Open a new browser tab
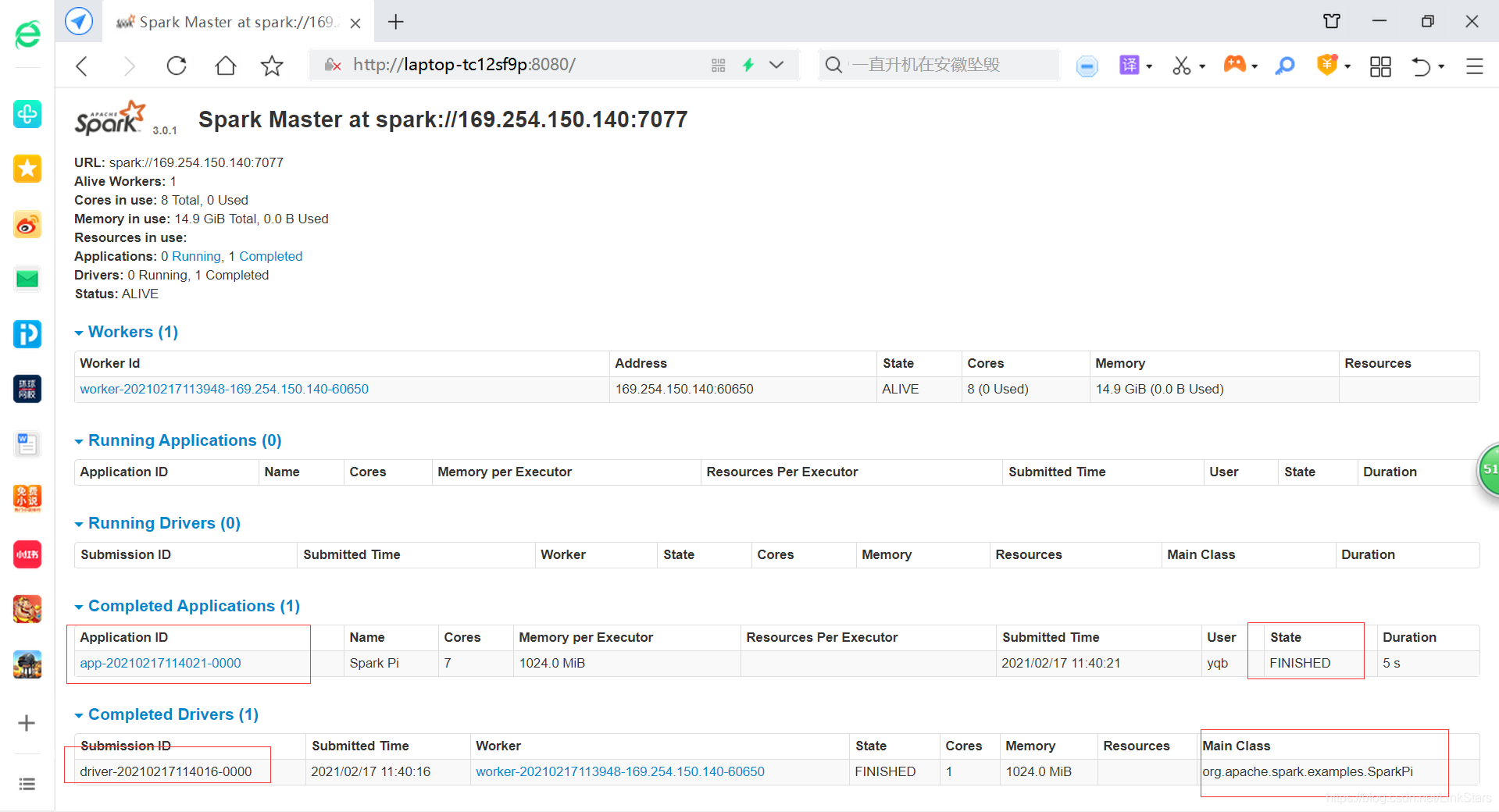 pyautogui.click(x=396, y=22)
